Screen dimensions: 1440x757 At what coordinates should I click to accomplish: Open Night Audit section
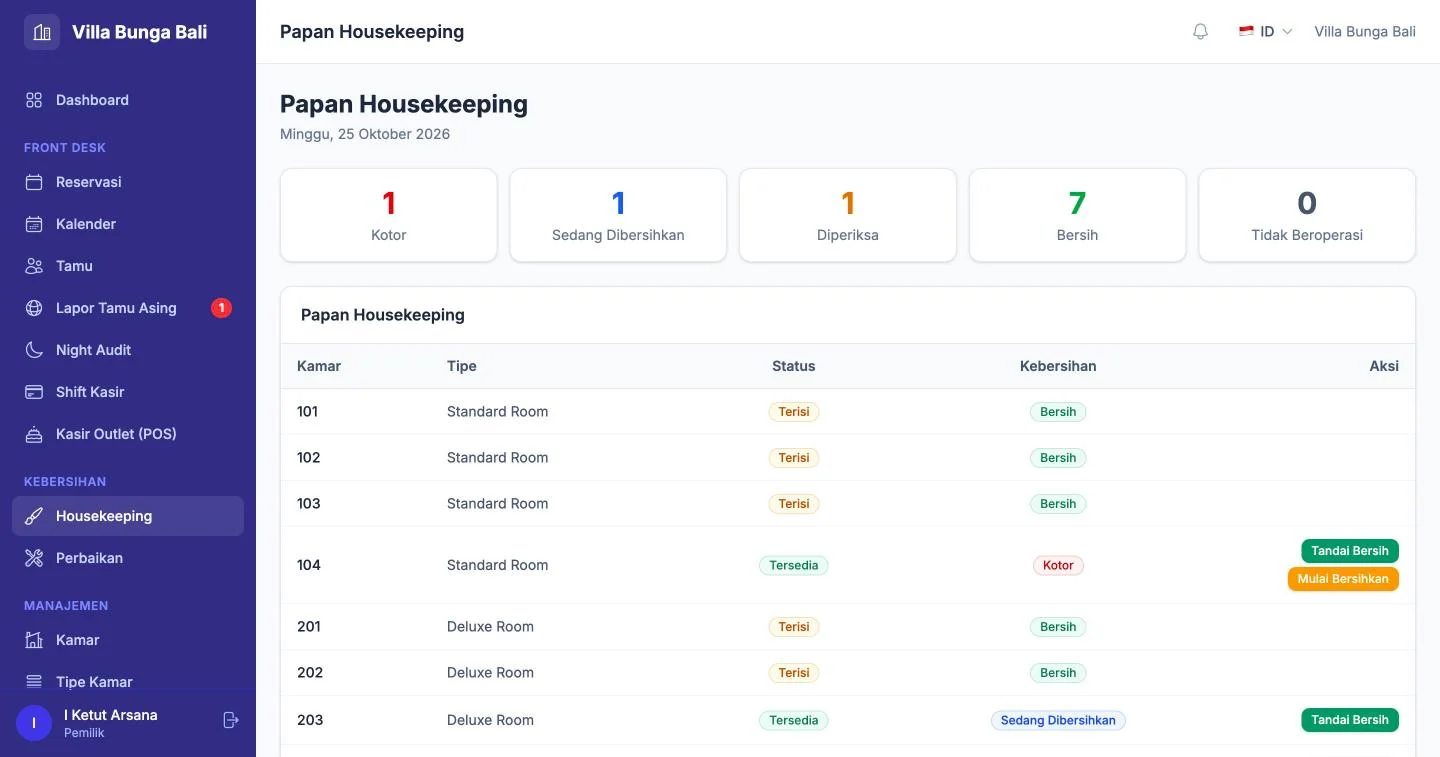click(x=128, y=350)
